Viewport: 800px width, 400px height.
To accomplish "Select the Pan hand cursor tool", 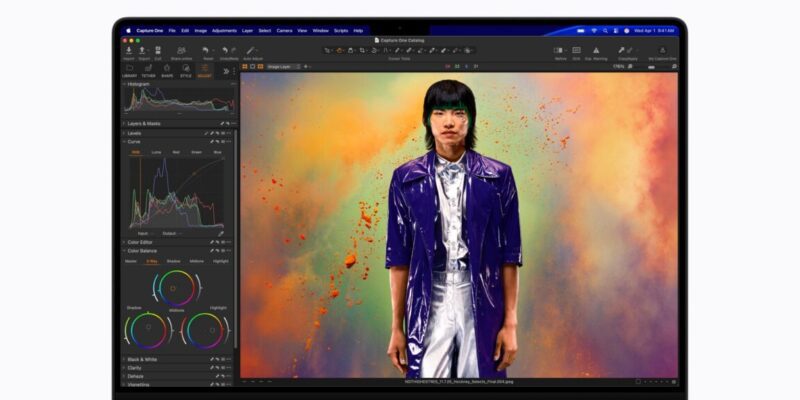I will (339, 51).
